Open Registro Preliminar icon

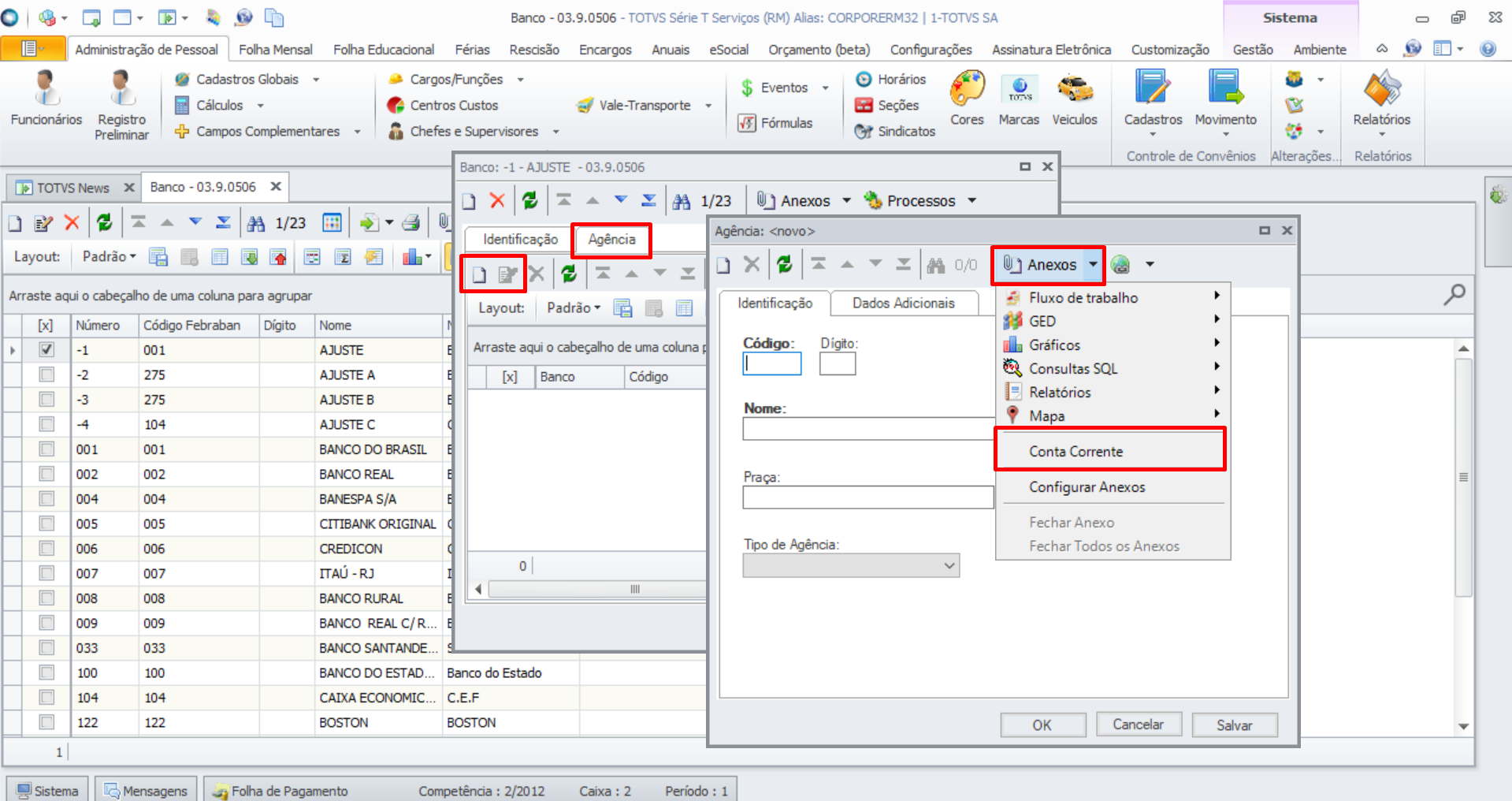pos(121,105)
